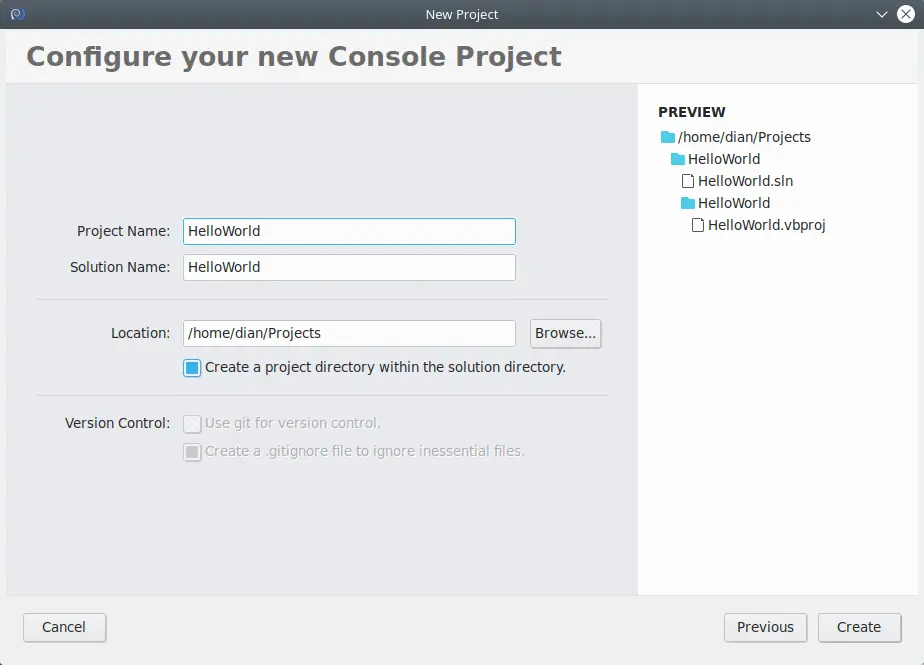Image resolution: width=924 pixels, height=665 pixels.
Task: Click inside the Solution Name field
Action: pyautogui.click(x=348, y=267)
